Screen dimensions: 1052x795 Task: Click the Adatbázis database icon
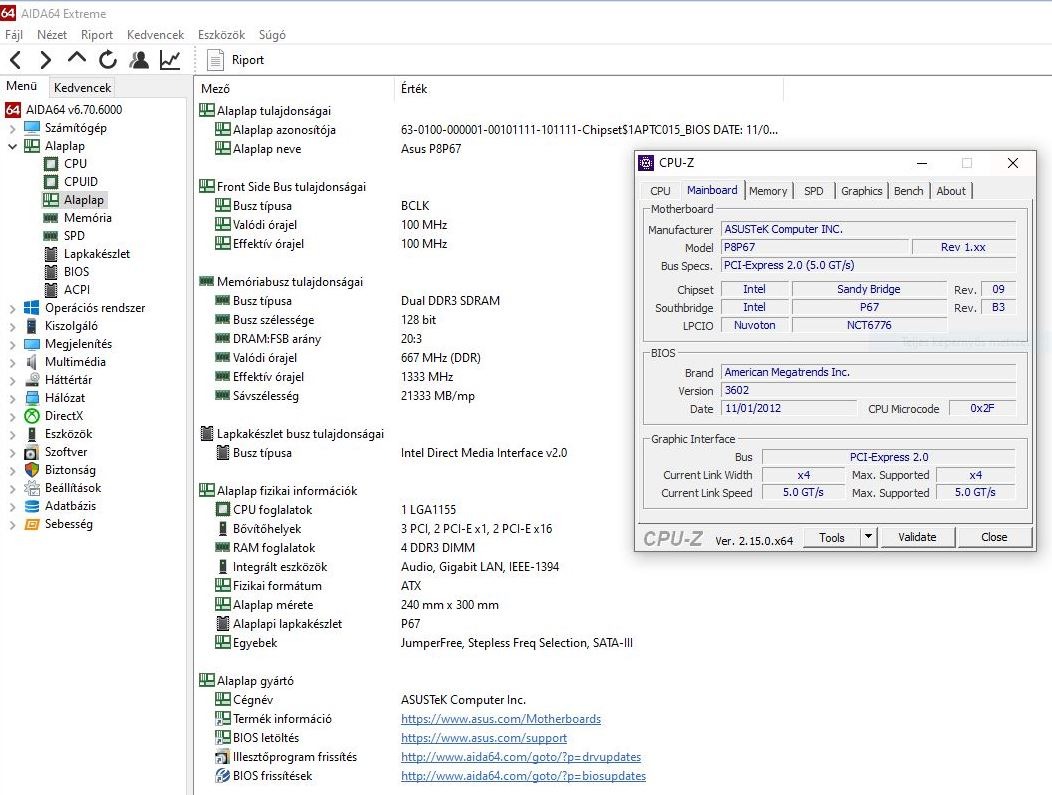[x=32, y=507]
